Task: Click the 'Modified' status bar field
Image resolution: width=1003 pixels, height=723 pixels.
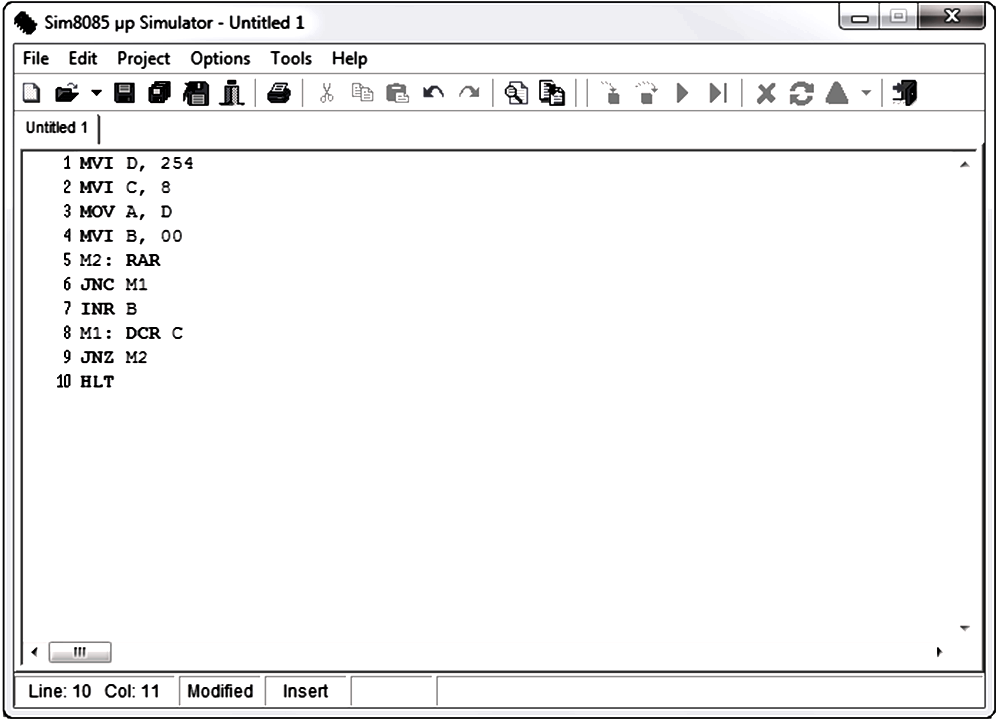Action: (x=220, y=692)
